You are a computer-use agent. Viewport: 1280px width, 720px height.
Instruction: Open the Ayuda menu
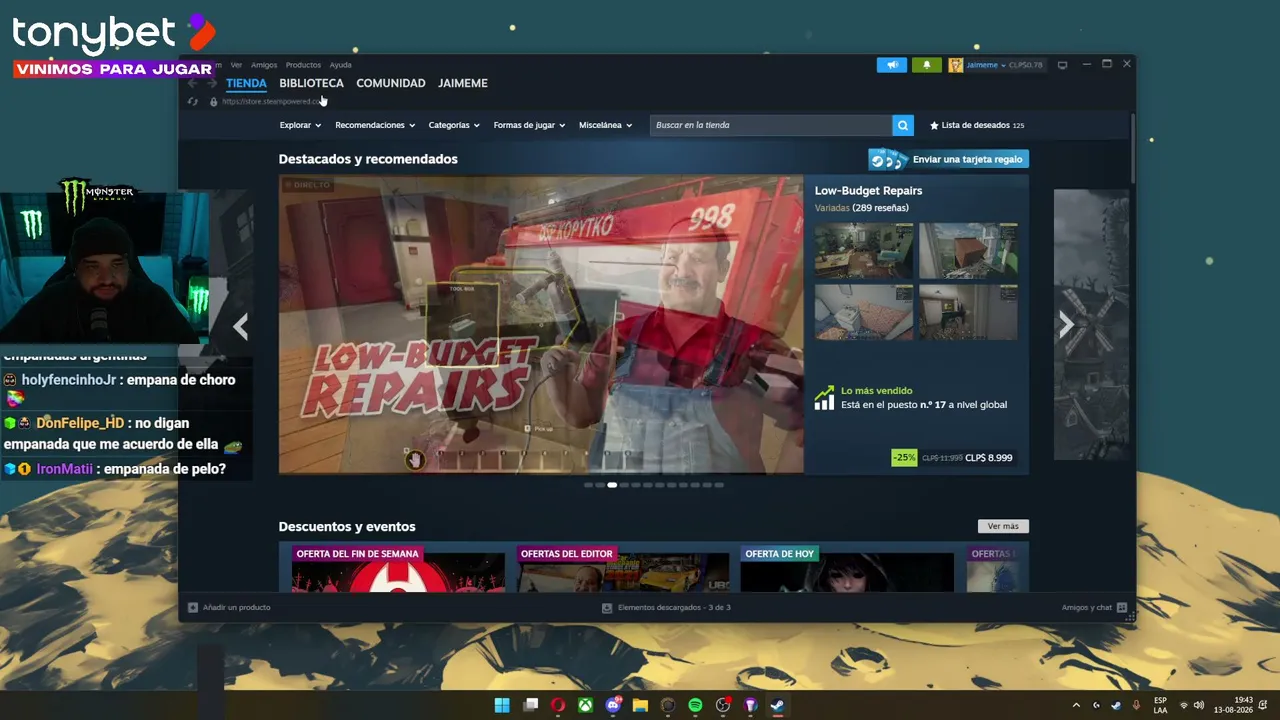[x=340, y=65]
